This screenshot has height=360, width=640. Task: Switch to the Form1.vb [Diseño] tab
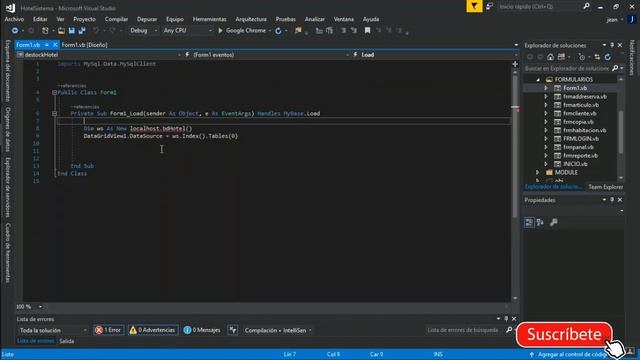[x=84, y=45]
